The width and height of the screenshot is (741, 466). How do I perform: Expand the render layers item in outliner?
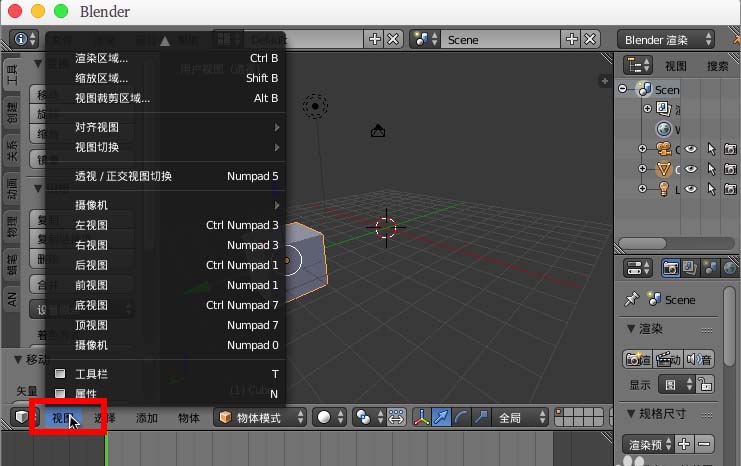click(x=647, y=109)
